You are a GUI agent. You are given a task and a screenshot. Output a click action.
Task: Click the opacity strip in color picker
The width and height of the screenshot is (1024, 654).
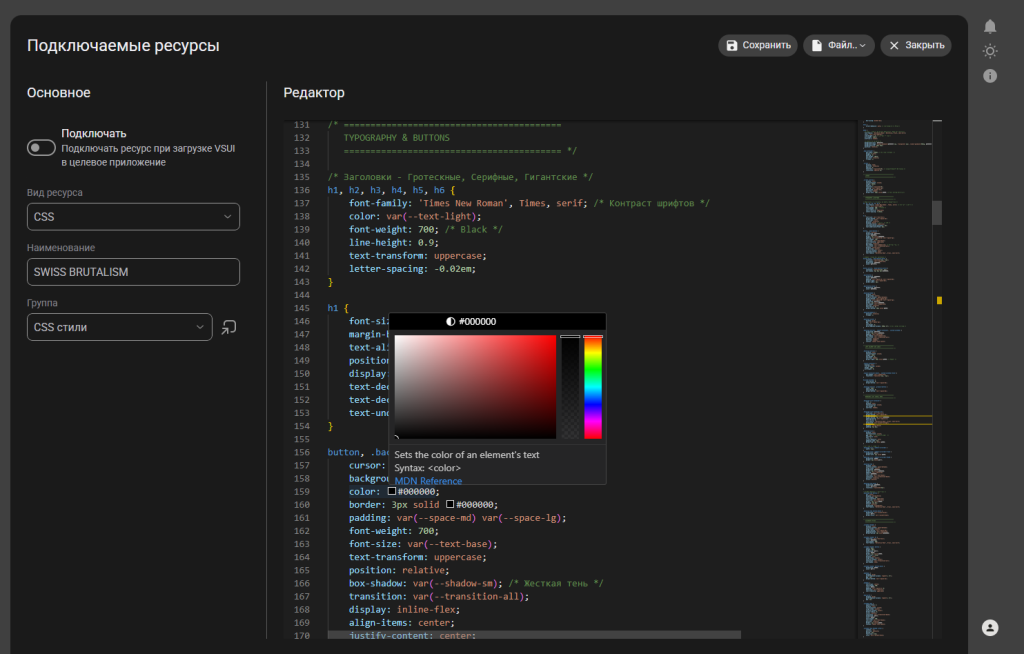click(570, 387)
